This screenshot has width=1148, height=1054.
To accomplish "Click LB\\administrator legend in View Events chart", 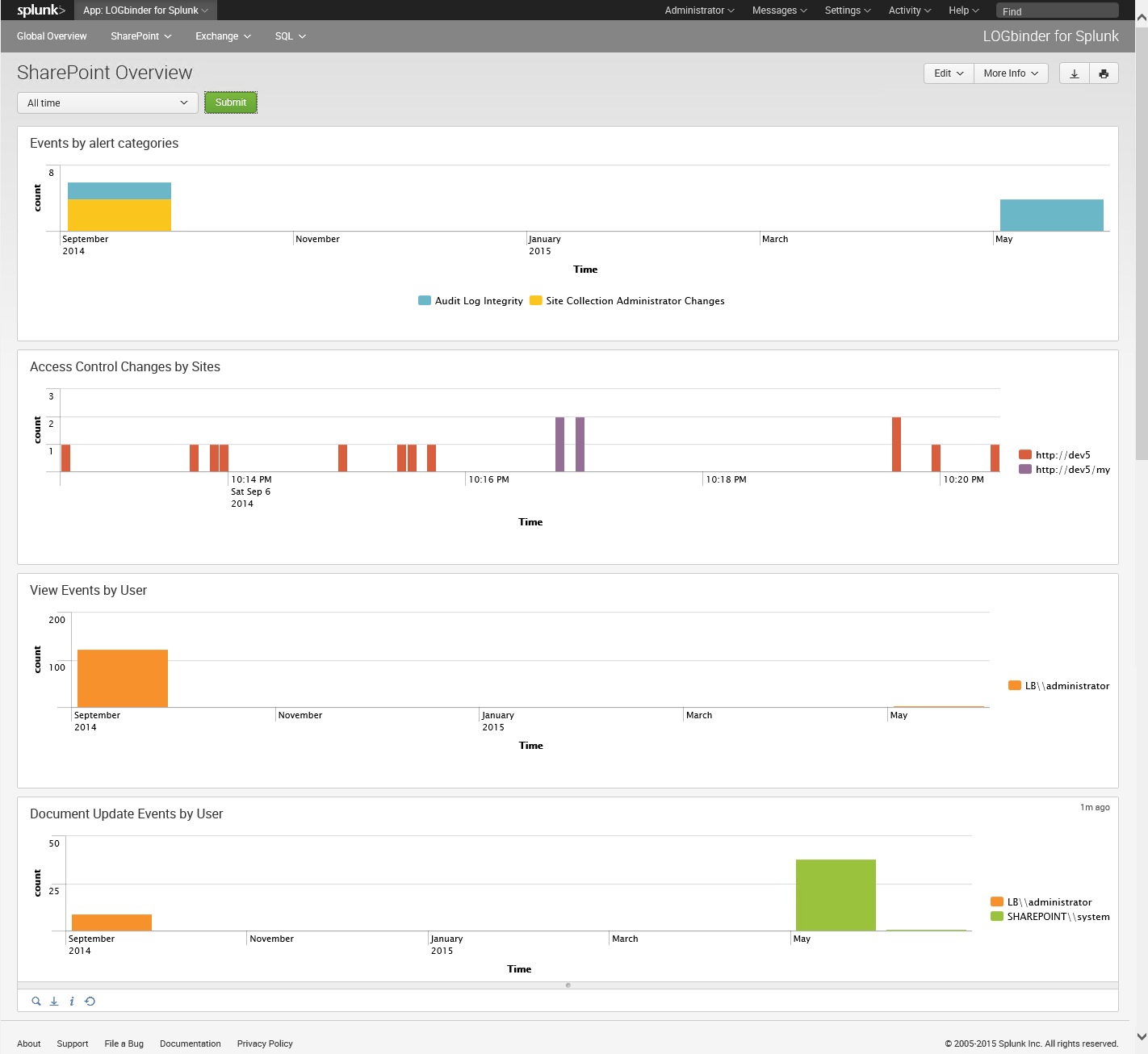I will coord(1059,685).
